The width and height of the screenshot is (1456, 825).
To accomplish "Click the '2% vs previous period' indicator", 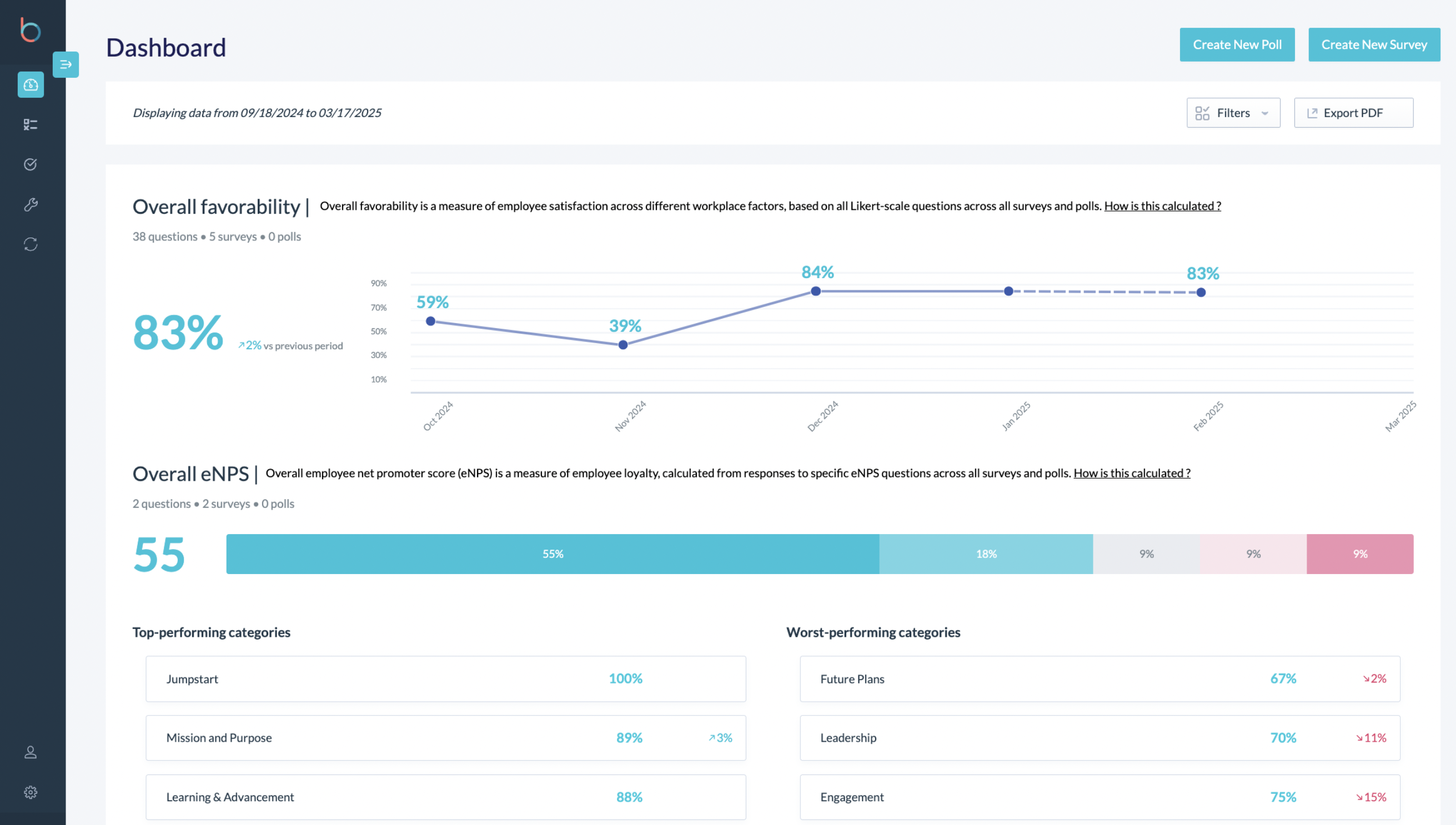I will [x=290, y=346].
